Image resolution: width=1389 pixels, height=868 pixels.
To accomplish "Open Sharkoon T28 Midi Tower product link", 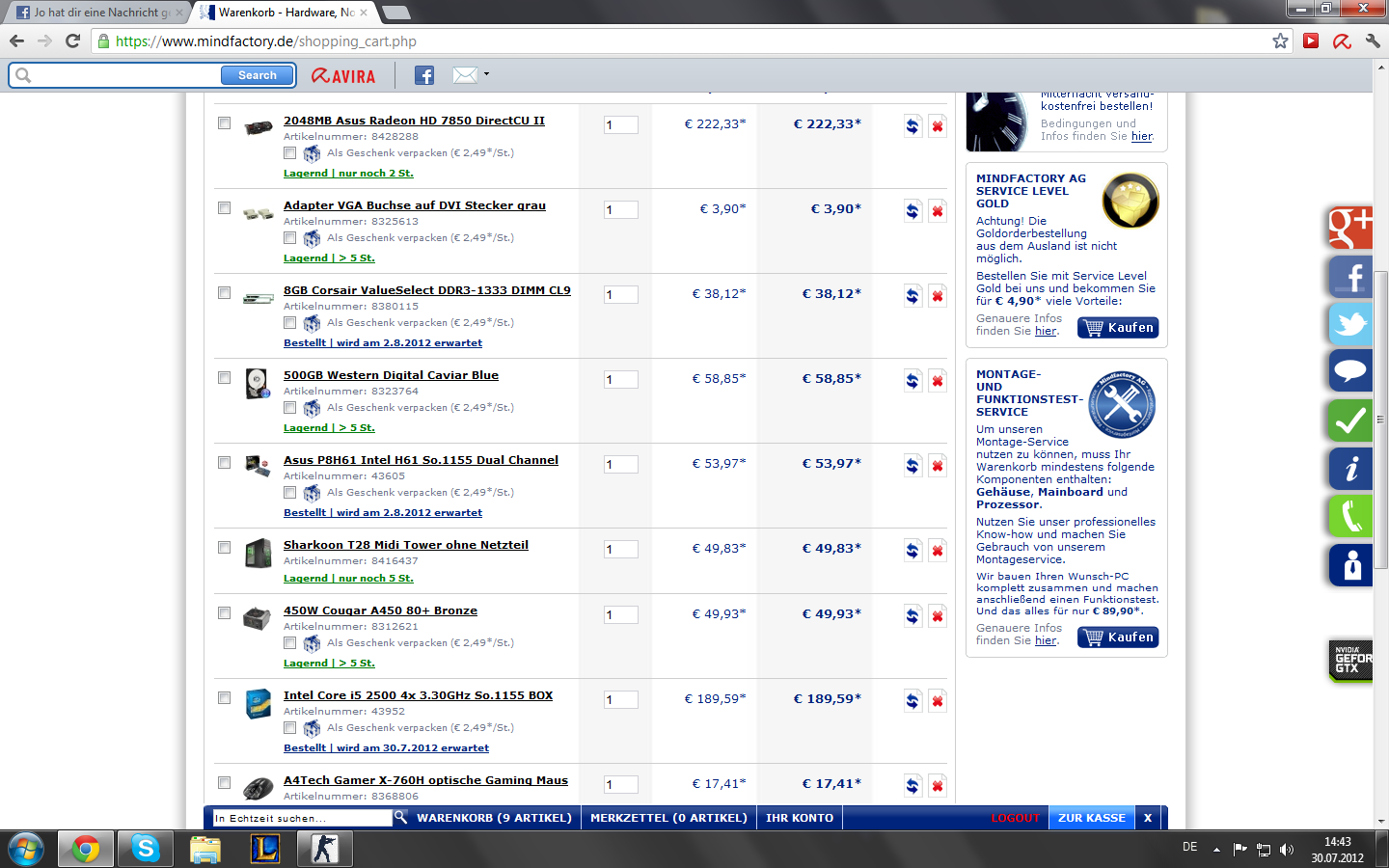I will (x=406, y=545).
